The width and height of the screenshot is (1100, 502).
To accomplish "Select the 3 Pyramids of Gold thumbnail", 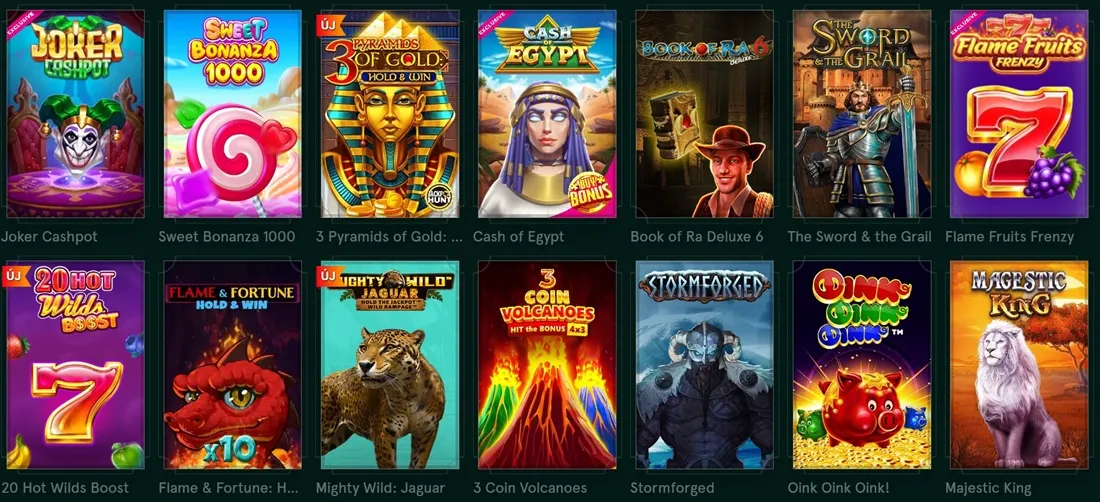I will click(390, 114).
